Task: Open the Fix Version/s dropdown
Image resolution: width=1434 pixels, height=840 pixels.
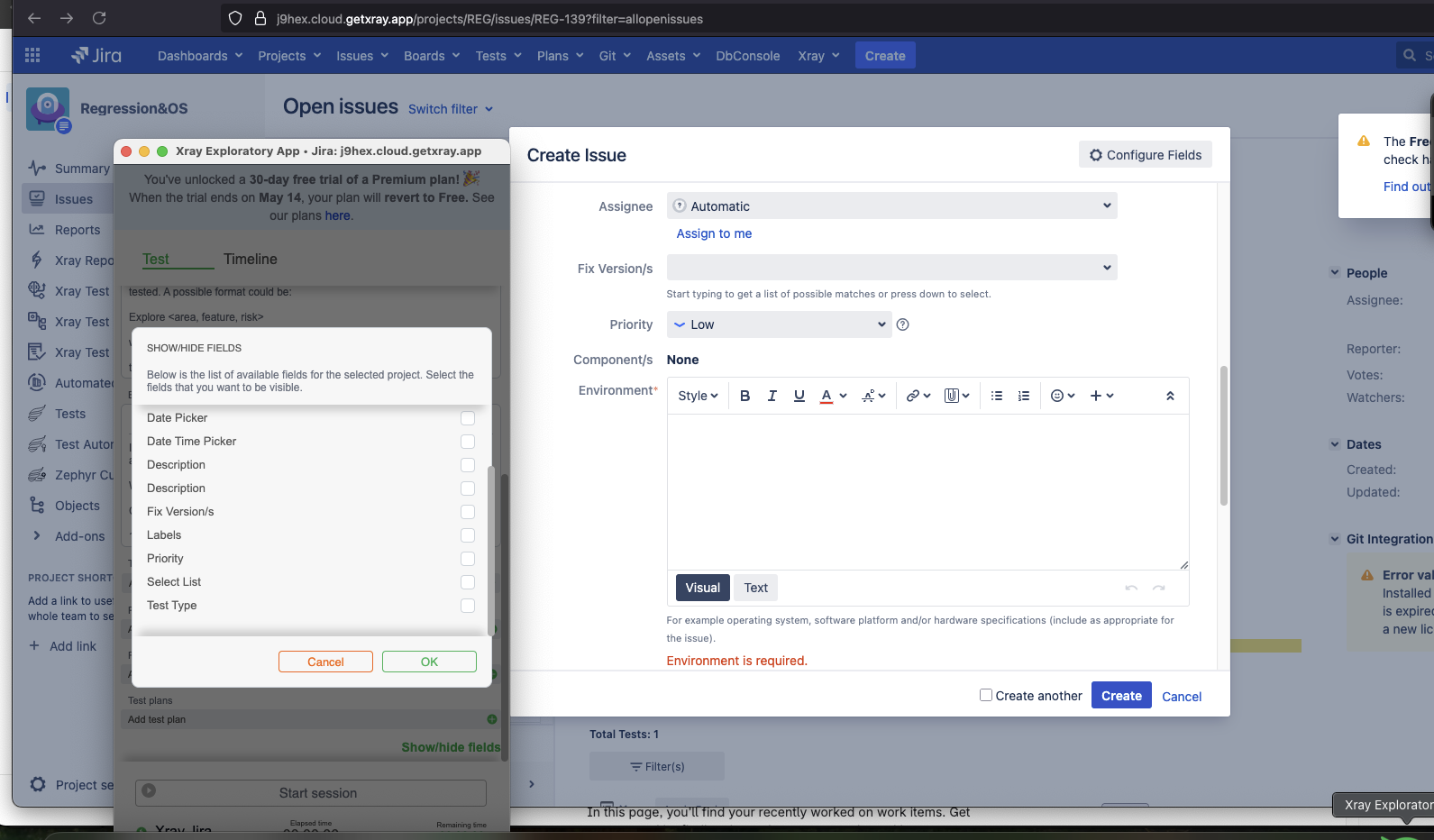Action: click(x=891, y=268)
